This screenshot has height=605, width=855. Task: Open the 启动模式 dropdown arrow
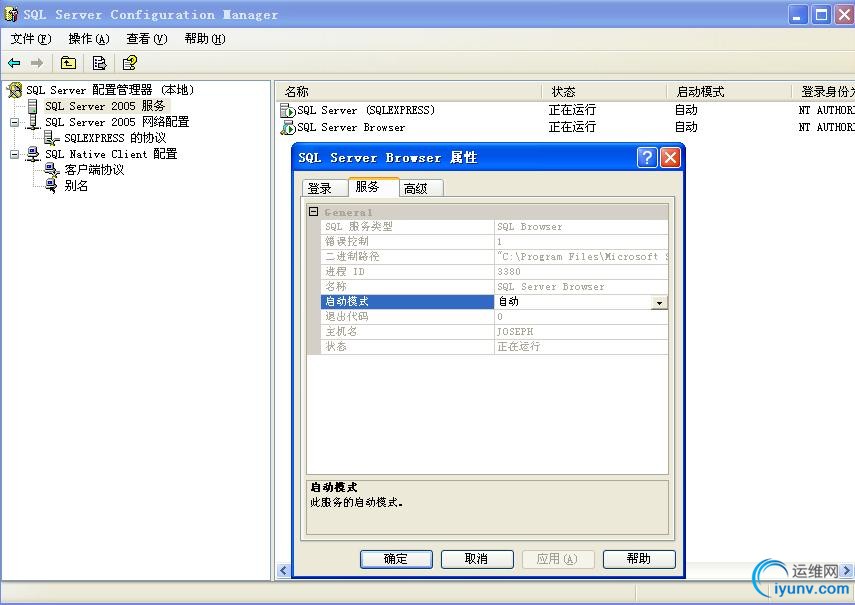tap(659, 302)
